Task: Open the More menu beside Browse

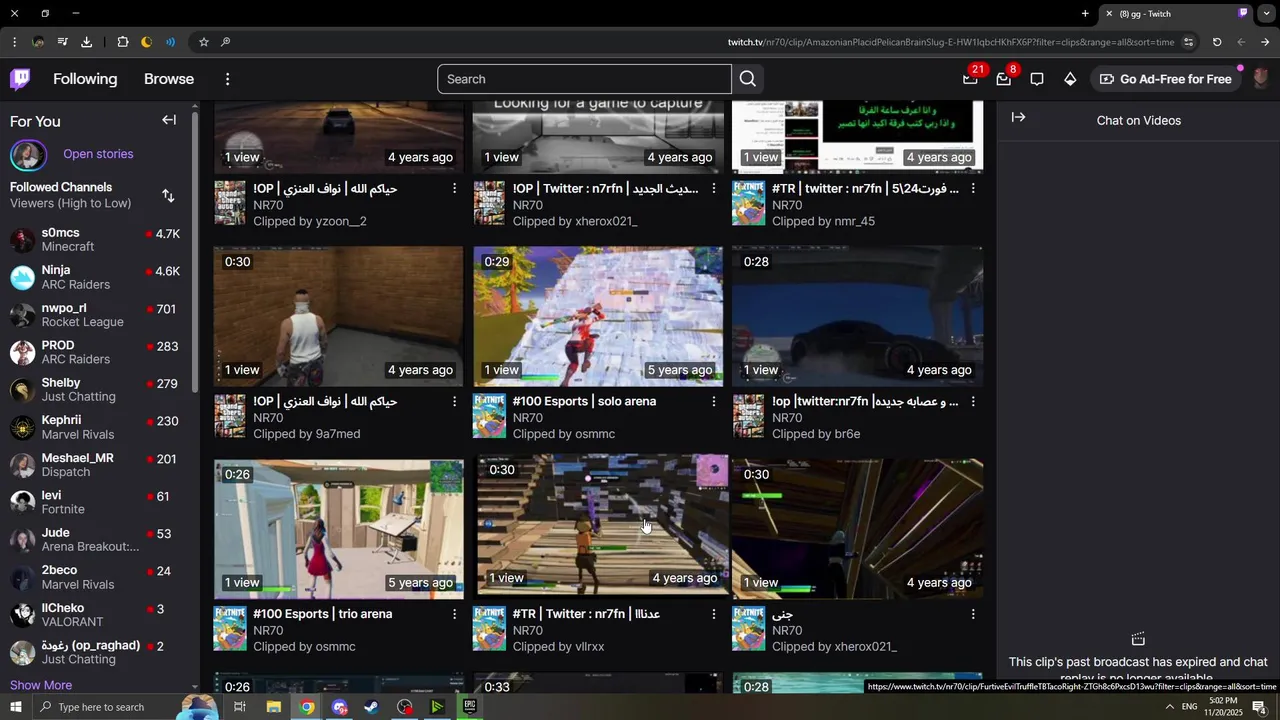Action: point(227,79)
